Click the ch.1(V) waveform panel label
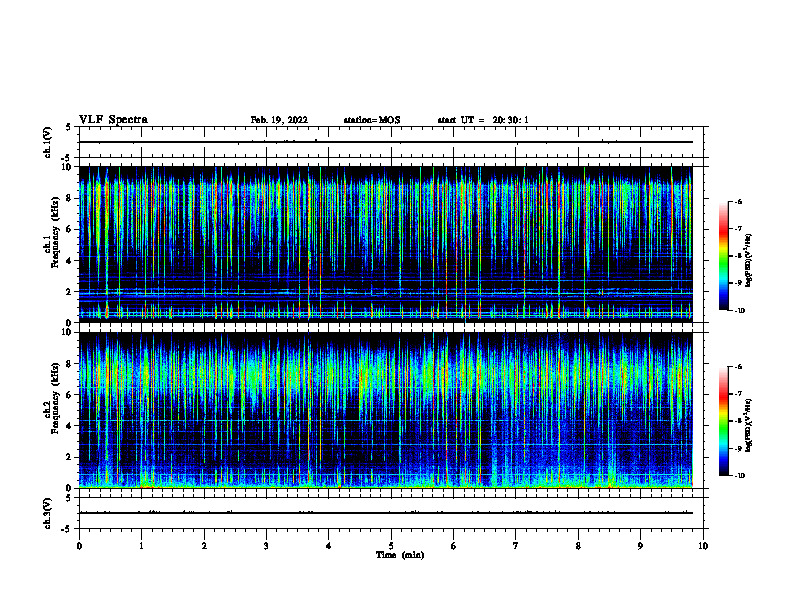 coord(48,142)
